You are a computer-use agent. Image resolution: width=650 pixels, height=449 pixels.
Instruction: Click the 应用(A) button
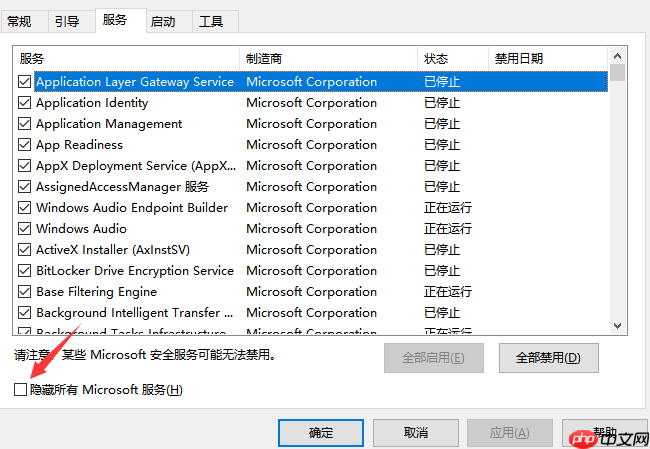coord(510,433)
